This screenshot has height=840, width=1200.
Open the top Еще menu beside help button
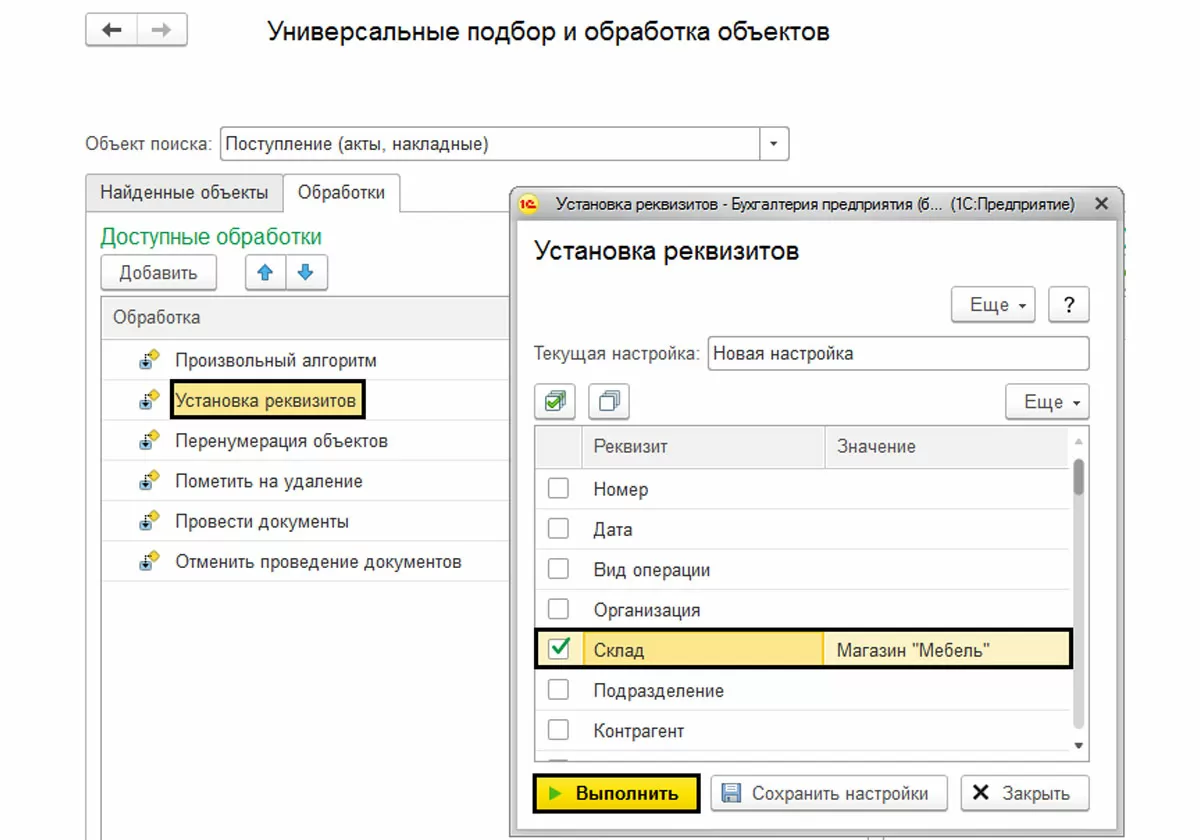point(993,305)
